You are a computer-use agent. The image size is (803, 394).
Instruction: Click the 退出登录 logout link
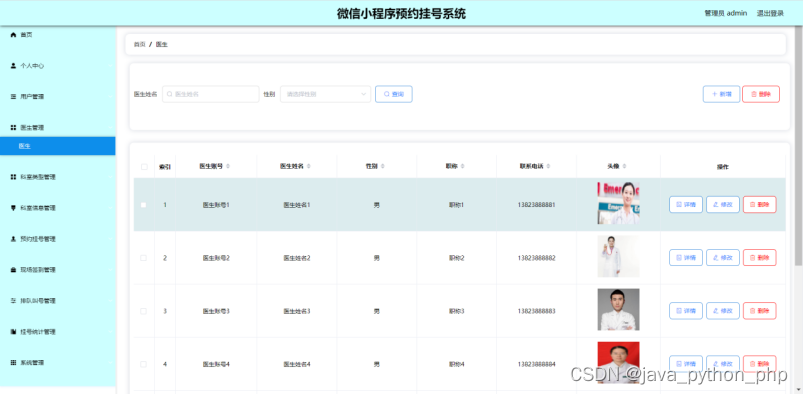[x=770, y=13]
